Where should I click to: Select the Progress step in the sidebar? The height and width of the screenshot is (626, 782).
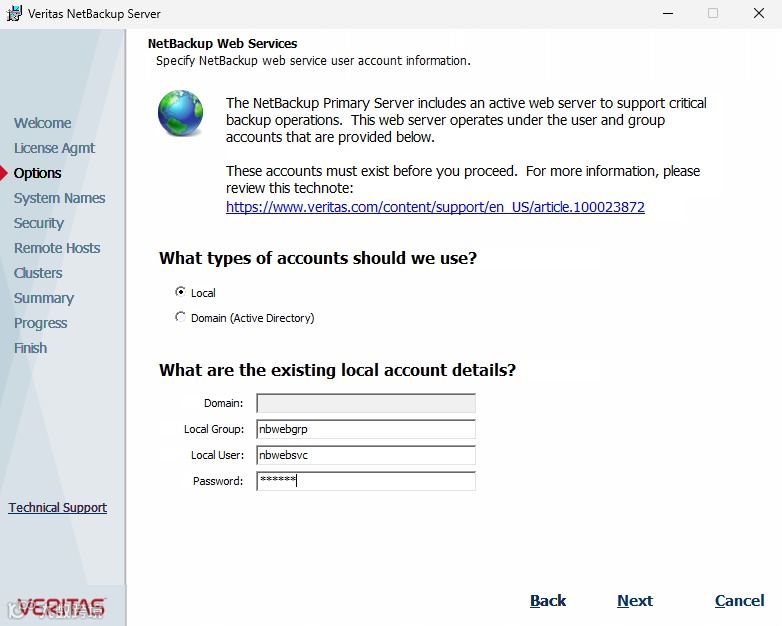point(40,323)
